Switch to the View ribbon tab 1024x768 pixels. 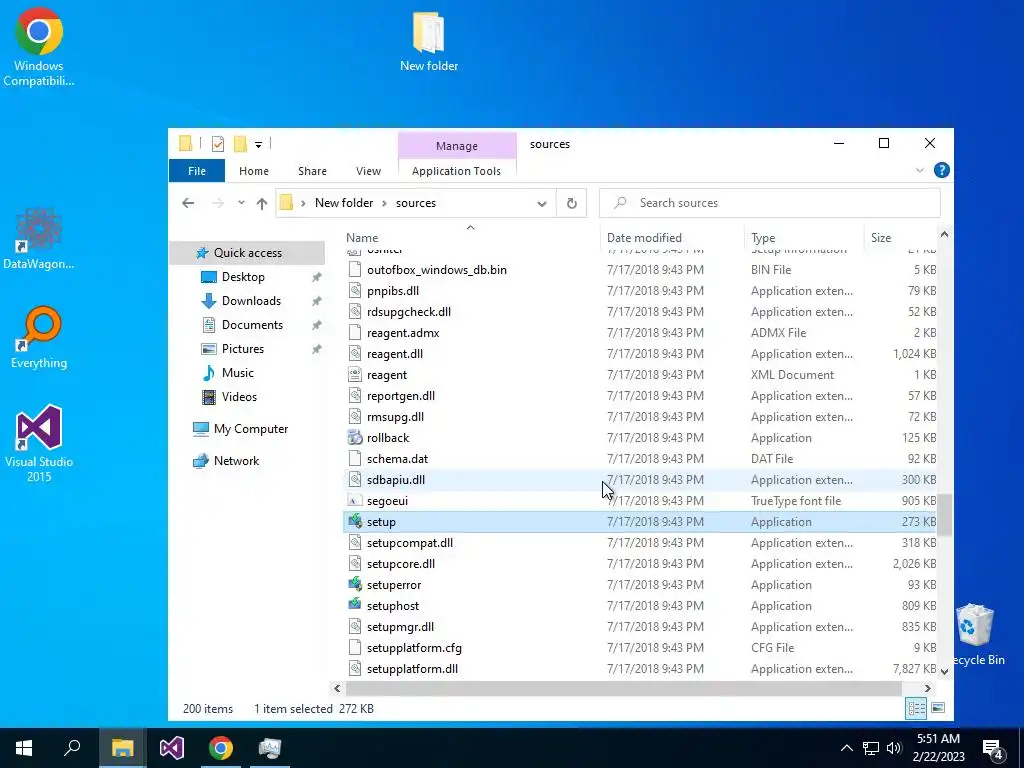(x=368, y=171)
